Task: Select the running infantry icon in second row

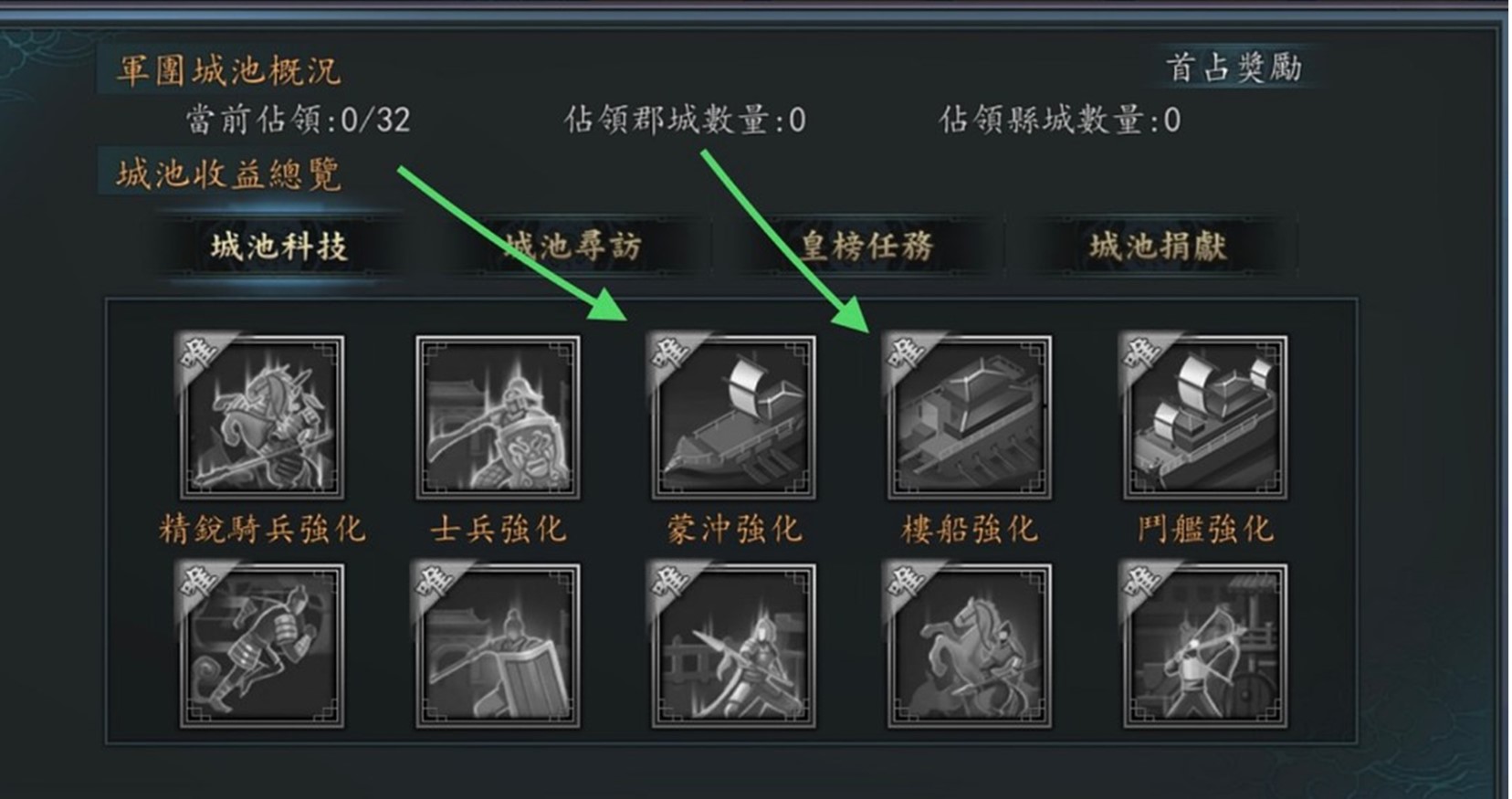Action: click(x=261, y=645)
